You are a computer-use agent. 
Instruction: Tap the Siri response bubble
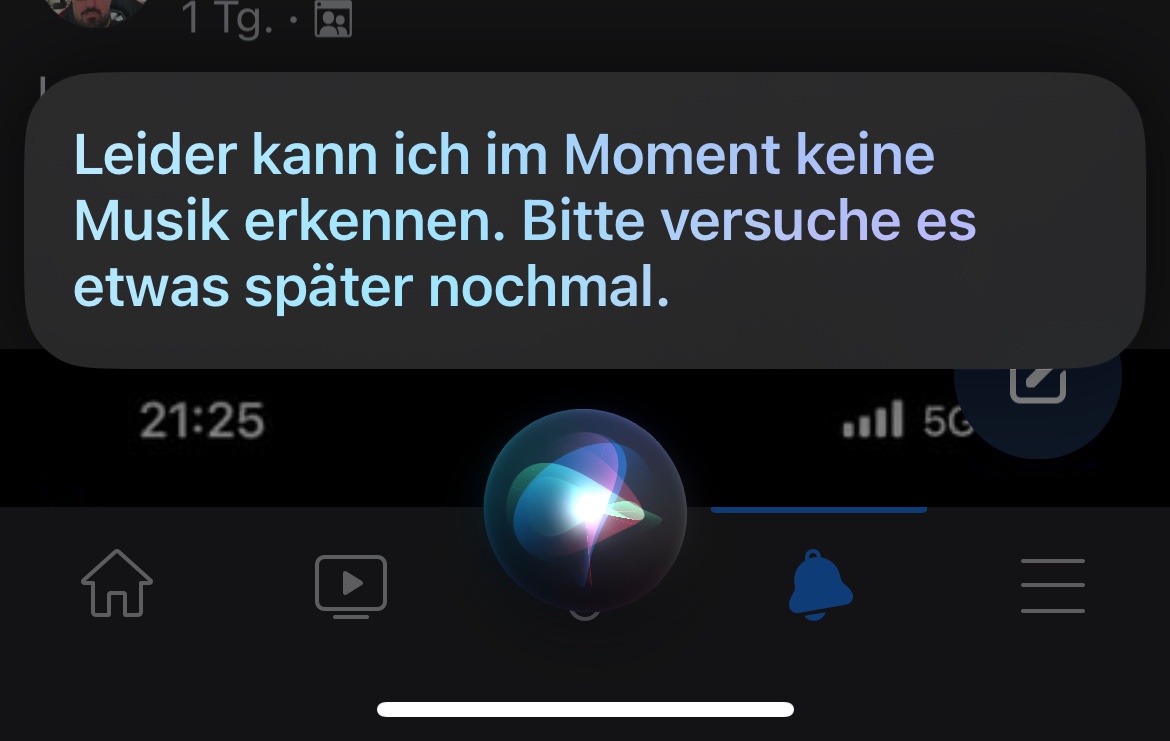point(585,220)
